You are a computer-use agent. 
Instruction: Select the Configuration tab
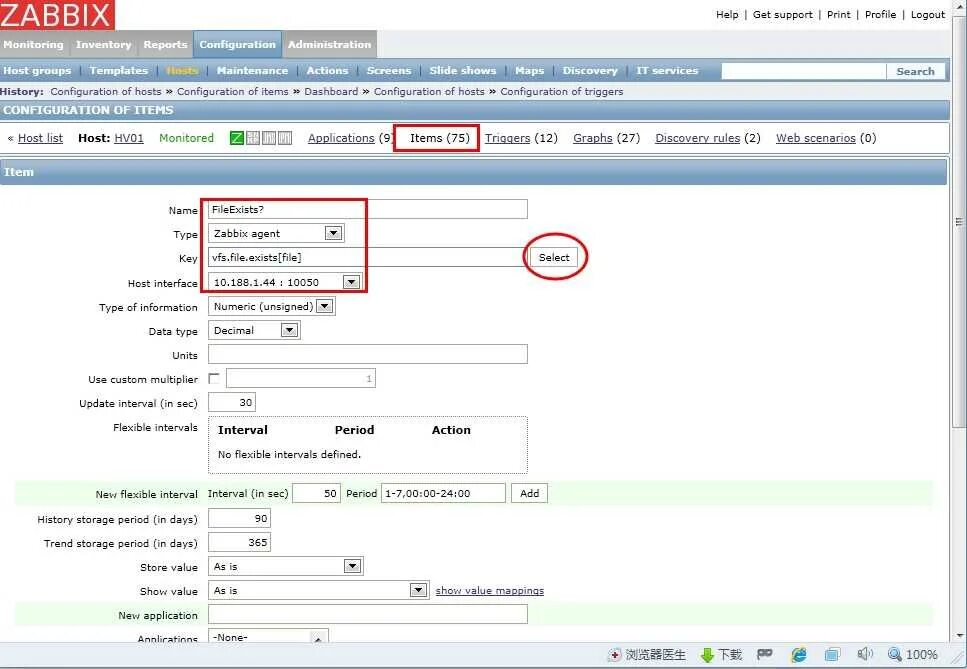click(x=237, y=44)
